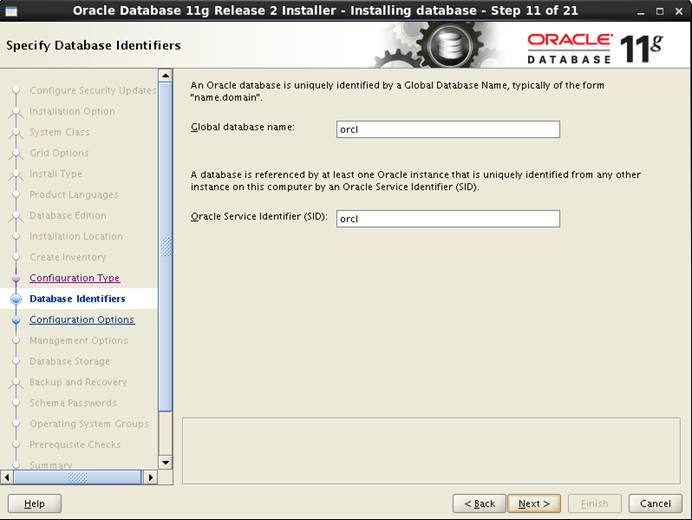Click the scroll left arrow of step list

7,477
